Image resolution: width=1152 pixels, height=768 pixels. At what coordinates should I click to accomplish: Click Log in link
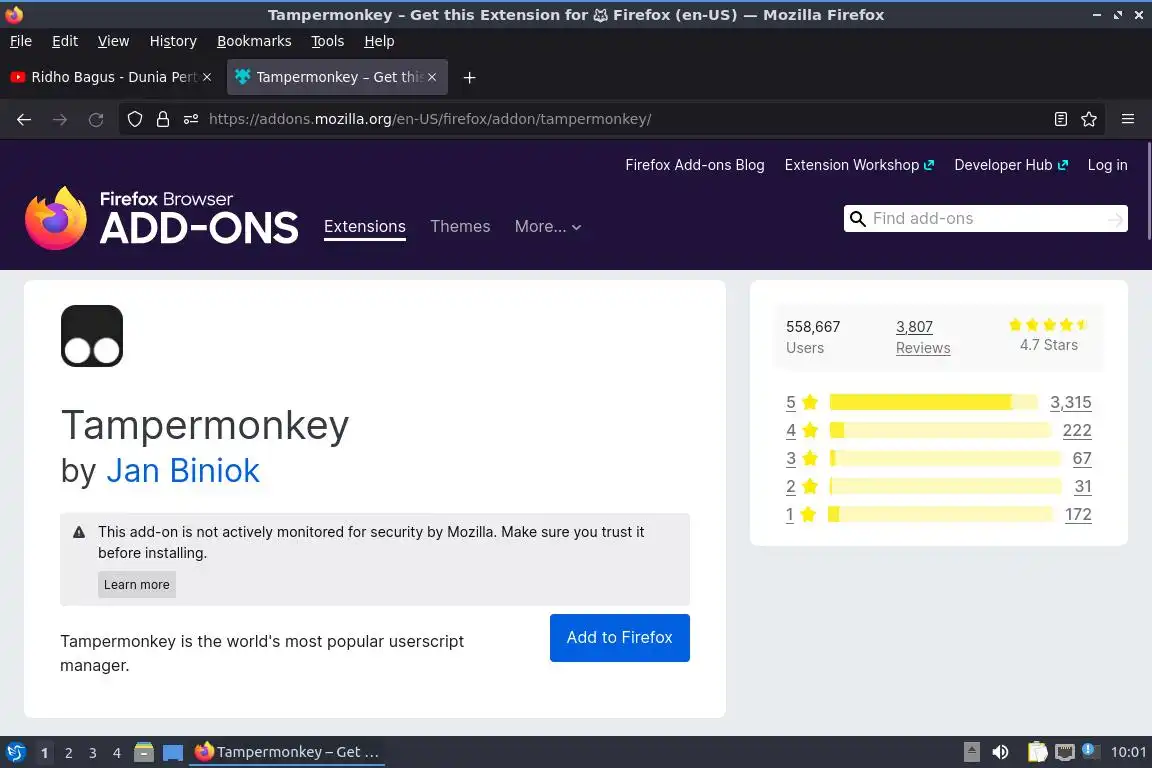pyautogui.click(x=1107, y=165)
